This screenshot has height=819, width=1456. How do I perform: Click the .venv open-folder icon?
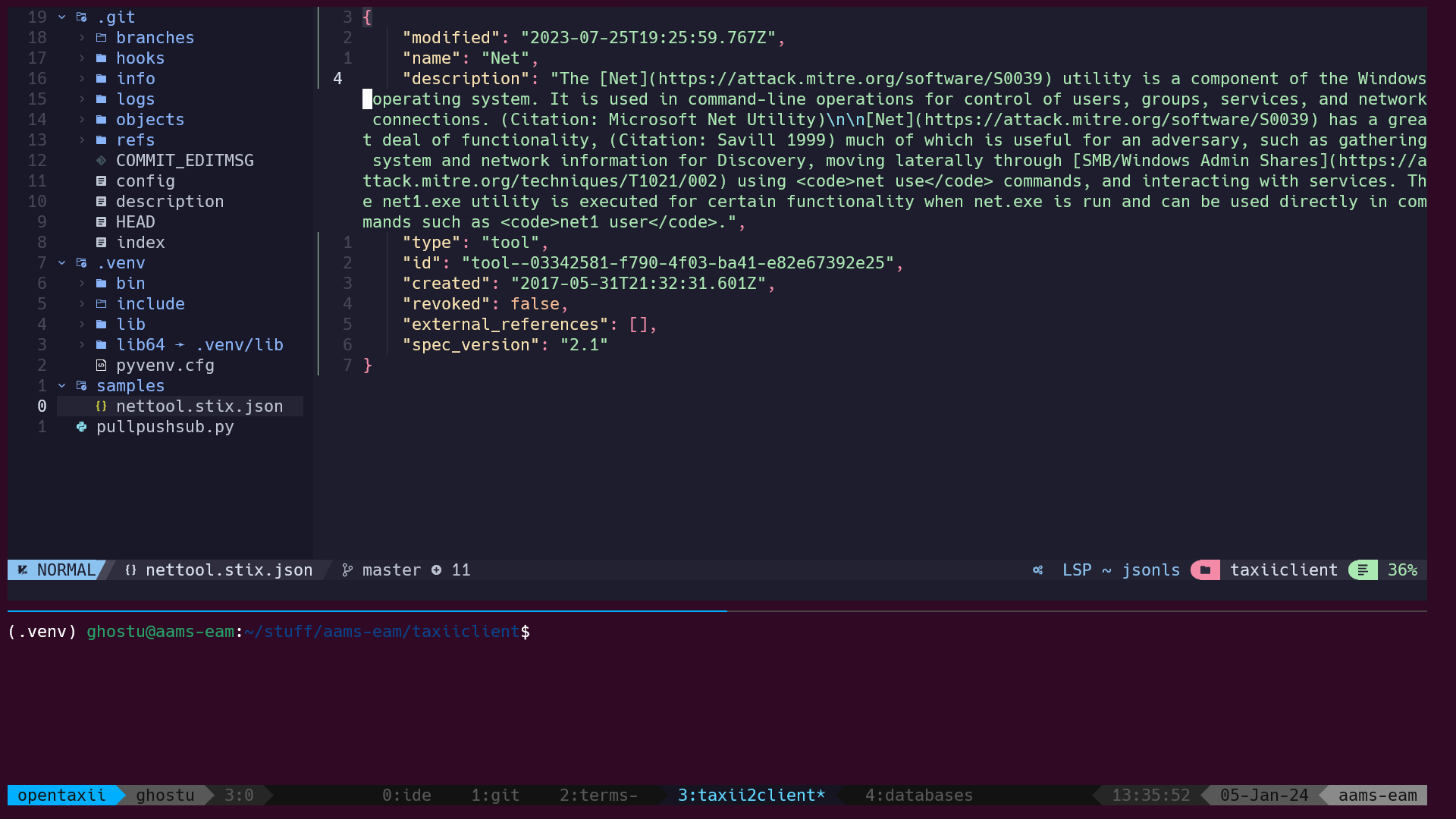click(x=82, y=262)
